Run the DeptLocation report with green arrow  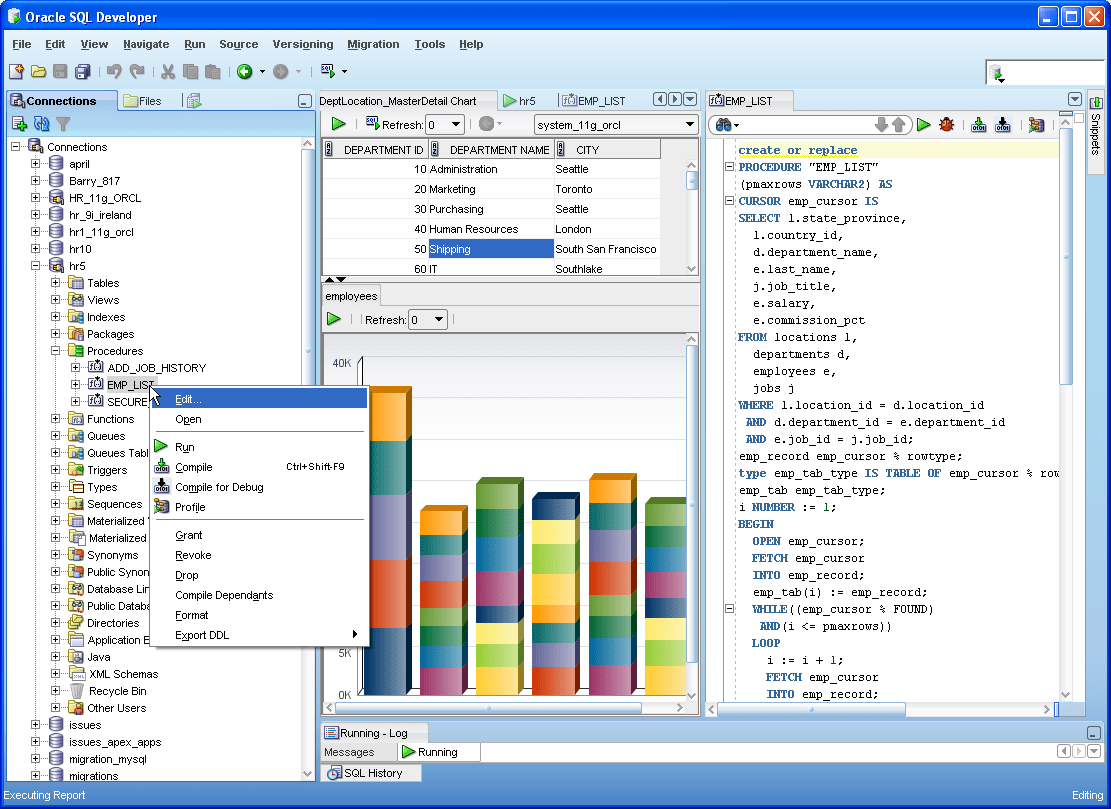pyautogui.click(x=339, y=124)
